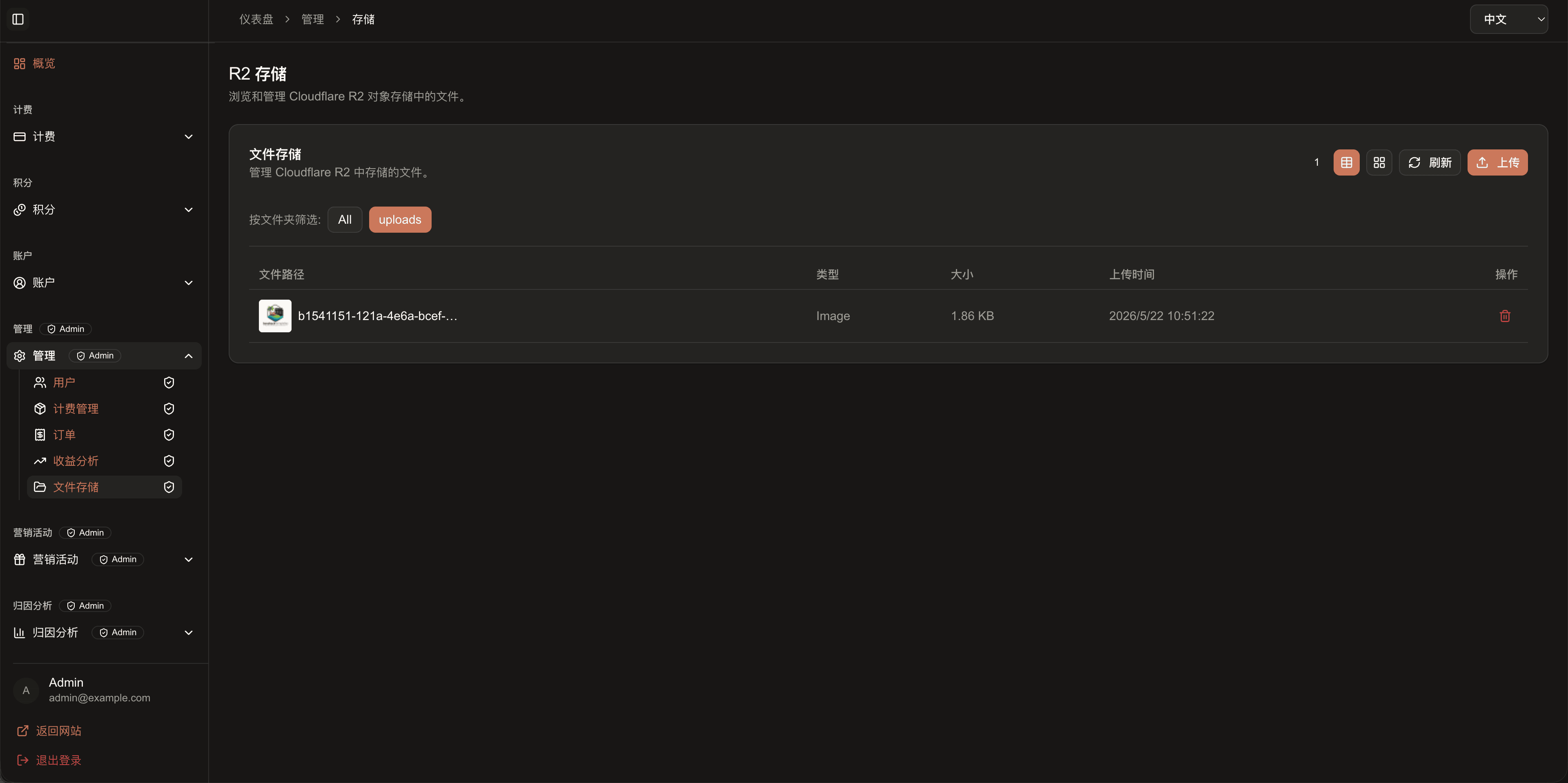Screen dimensions: 1568x783
Task: Click the 刷新 refresh button
Action: tap(1429, 162)
